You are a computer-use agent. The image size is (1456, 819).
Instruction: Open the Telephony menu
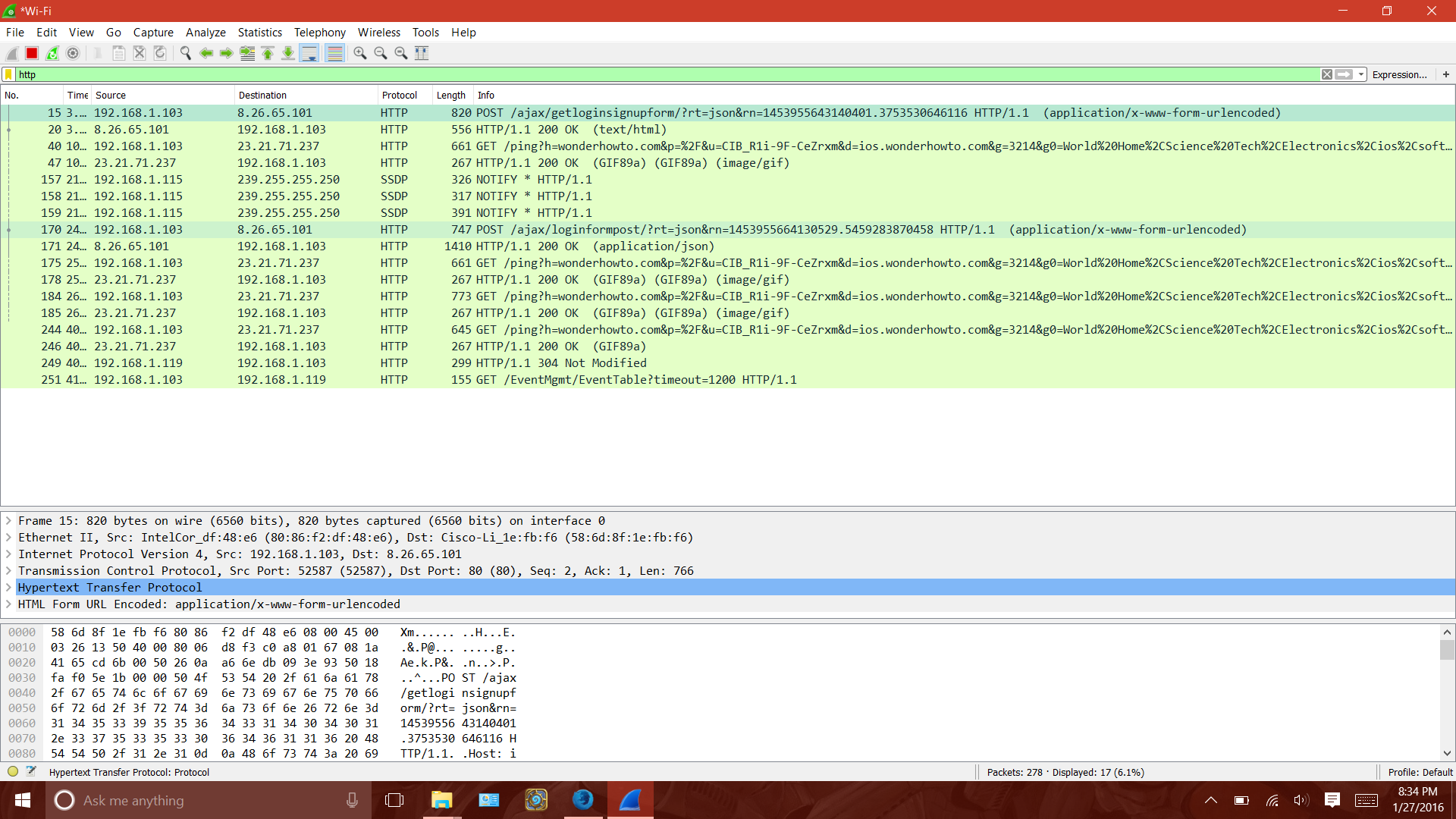point(319,33)
